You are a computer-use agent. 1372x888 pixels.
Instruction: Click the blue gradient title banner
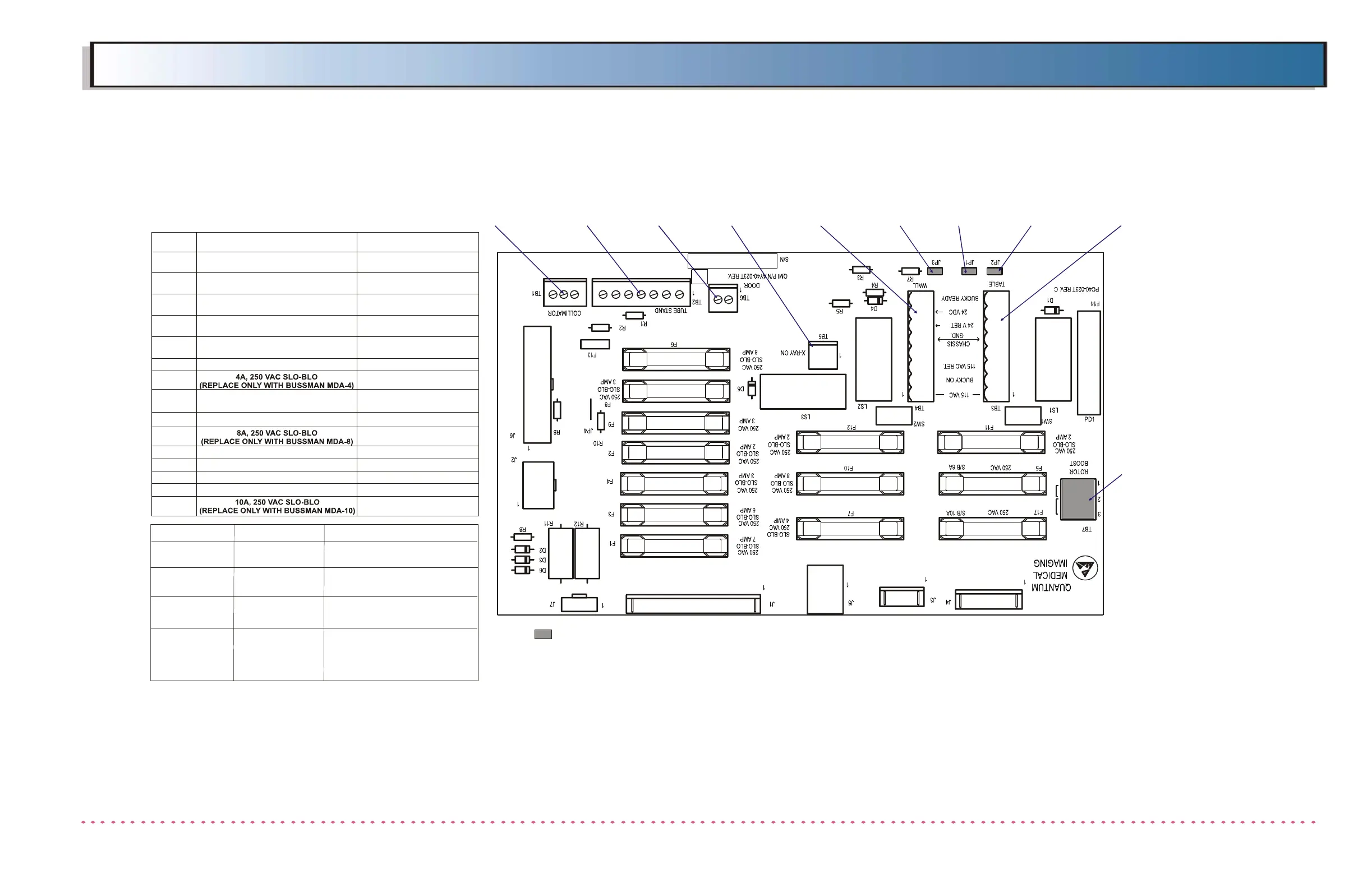[x=708, y=65]
